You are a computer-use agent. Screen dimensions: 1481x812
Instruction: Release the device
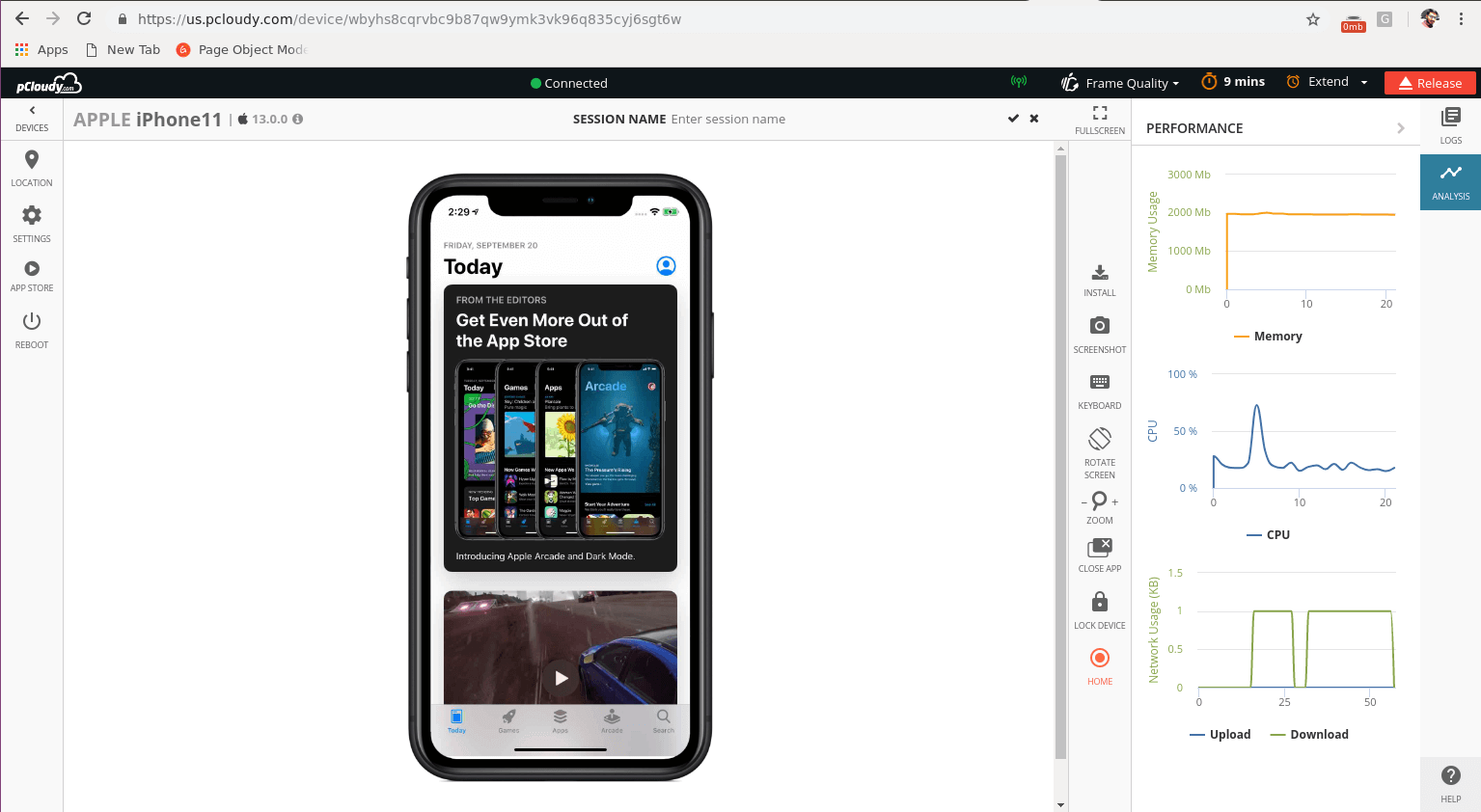click(1430, 83)
